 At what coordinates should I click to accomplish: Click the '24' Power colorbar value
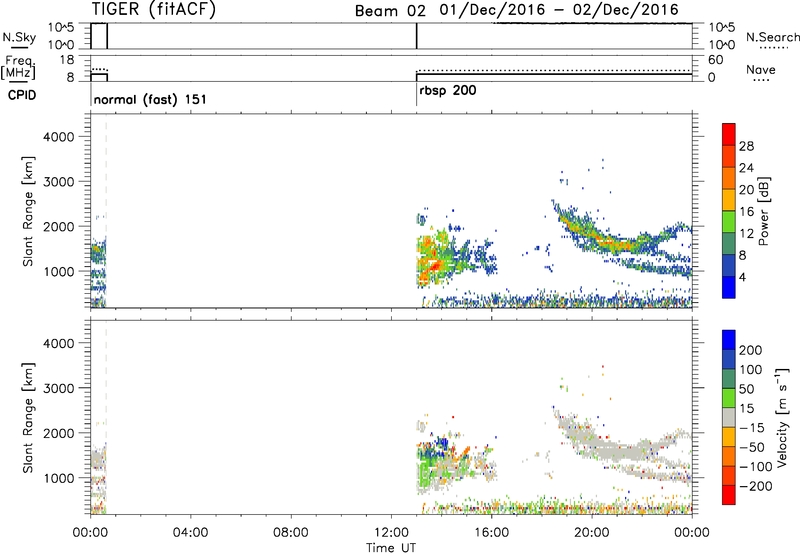point(746,168)
